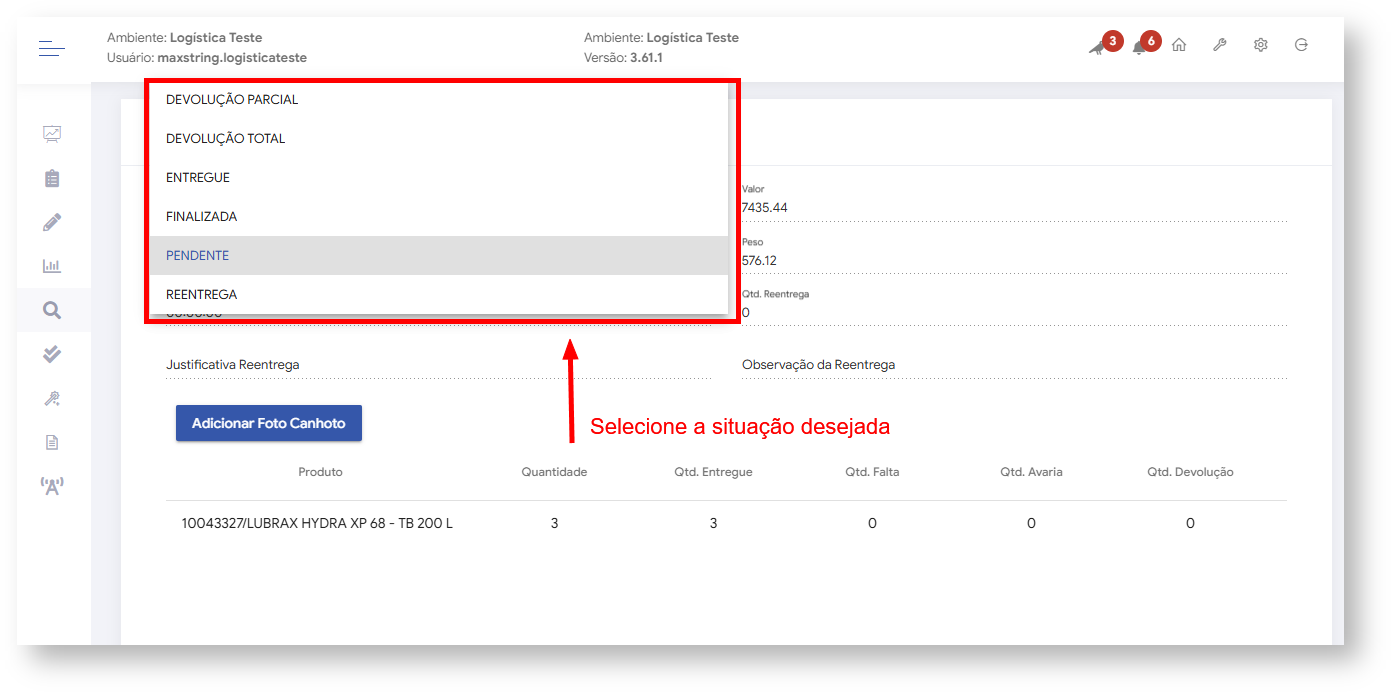1392x693 pixels.
Task: Open the bell alerts icon
Action: pos(1139,46)
